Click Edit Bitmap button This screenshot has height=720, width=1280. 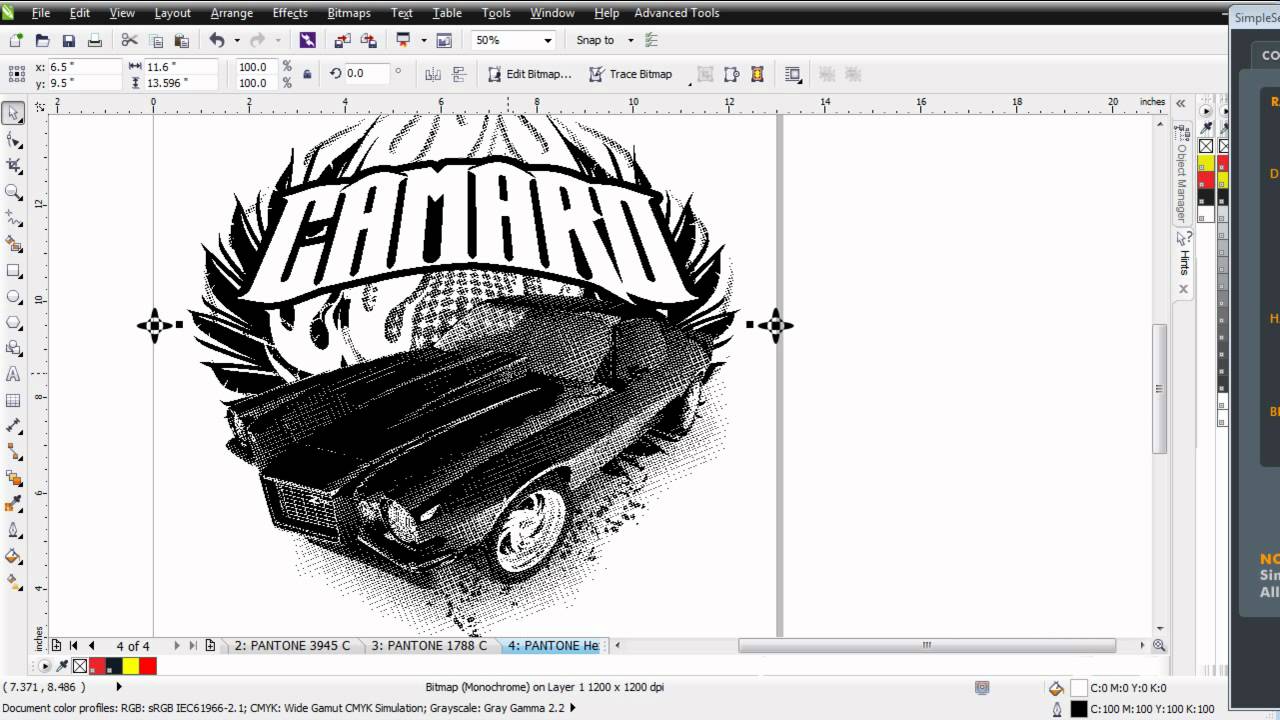click(x=530, y=74)
